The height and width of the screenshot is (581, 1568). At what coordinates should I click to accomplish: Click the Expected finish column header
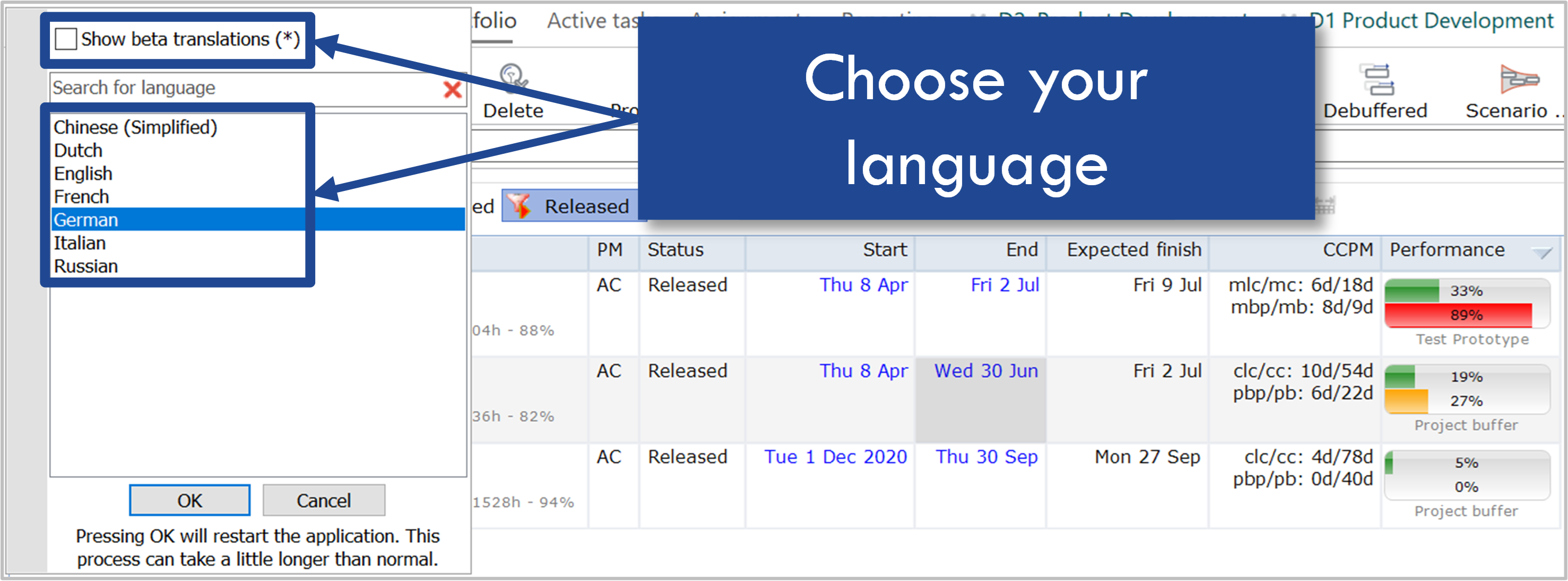point(1133,250)
